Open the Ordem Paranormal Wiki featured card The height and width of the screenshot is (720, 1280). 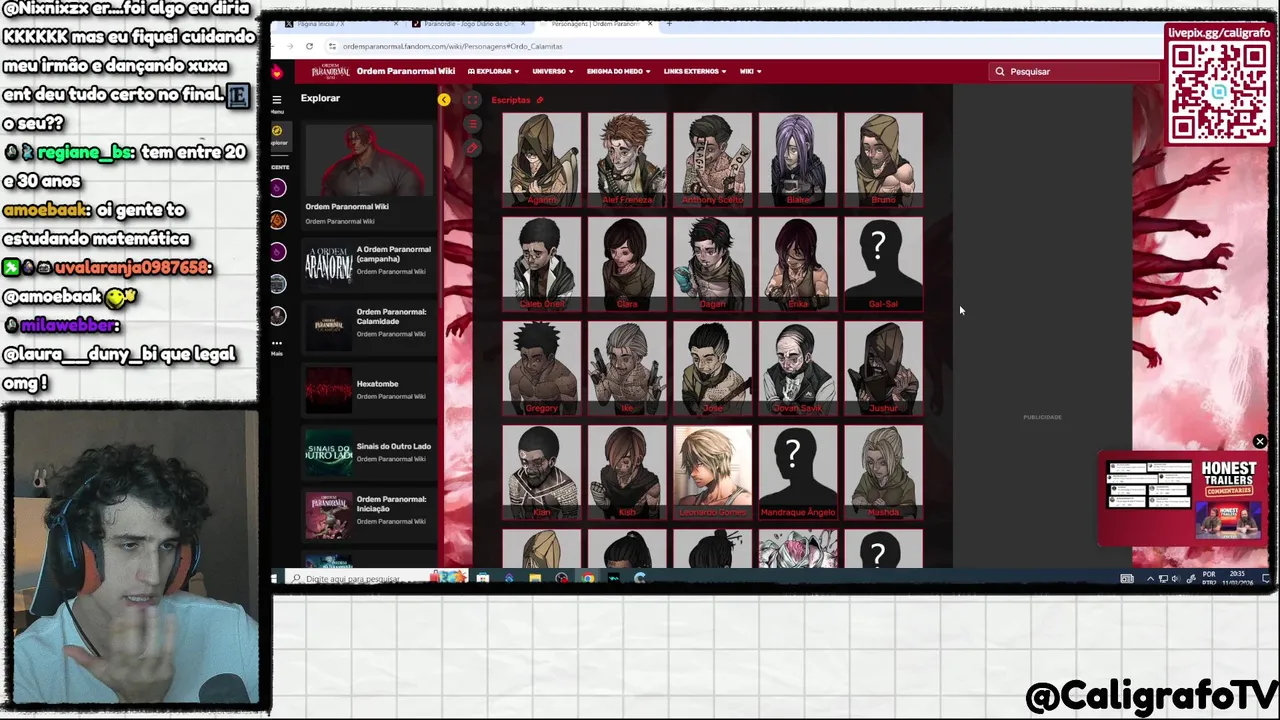click(x=368, y=175)
